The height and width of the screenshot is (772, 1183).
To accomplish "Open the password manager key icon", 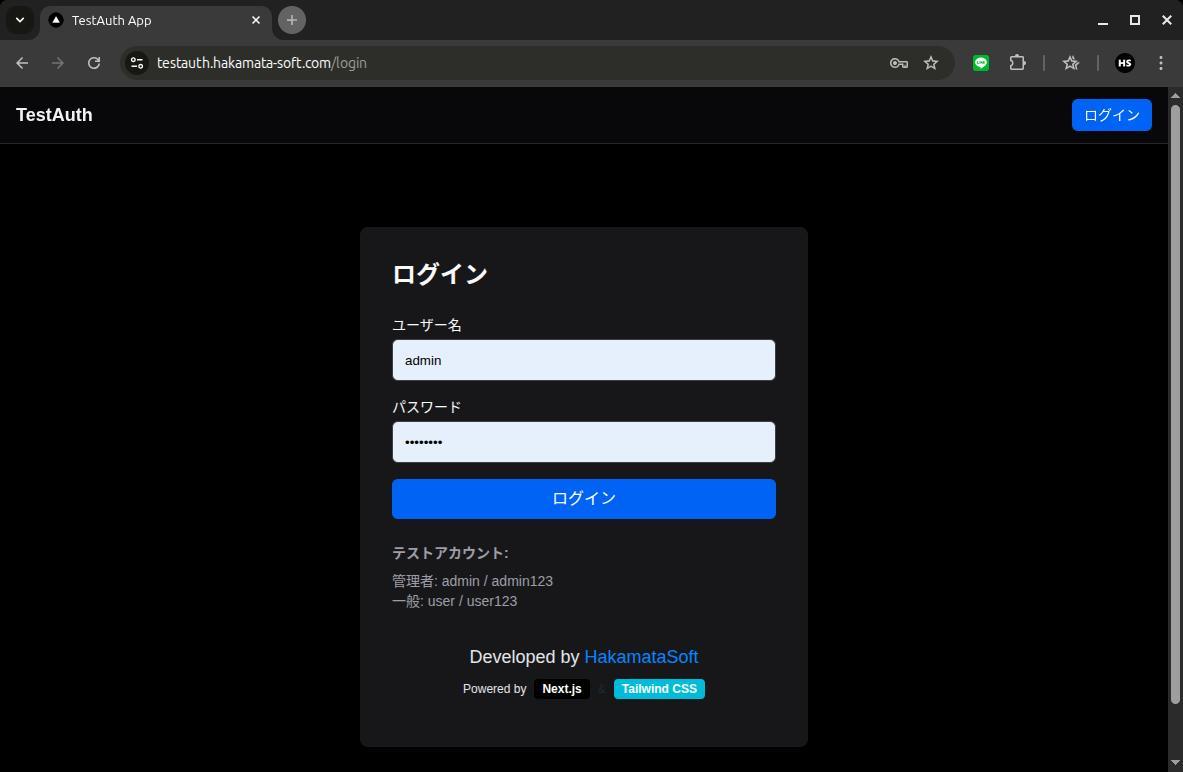I will [898, 62].
